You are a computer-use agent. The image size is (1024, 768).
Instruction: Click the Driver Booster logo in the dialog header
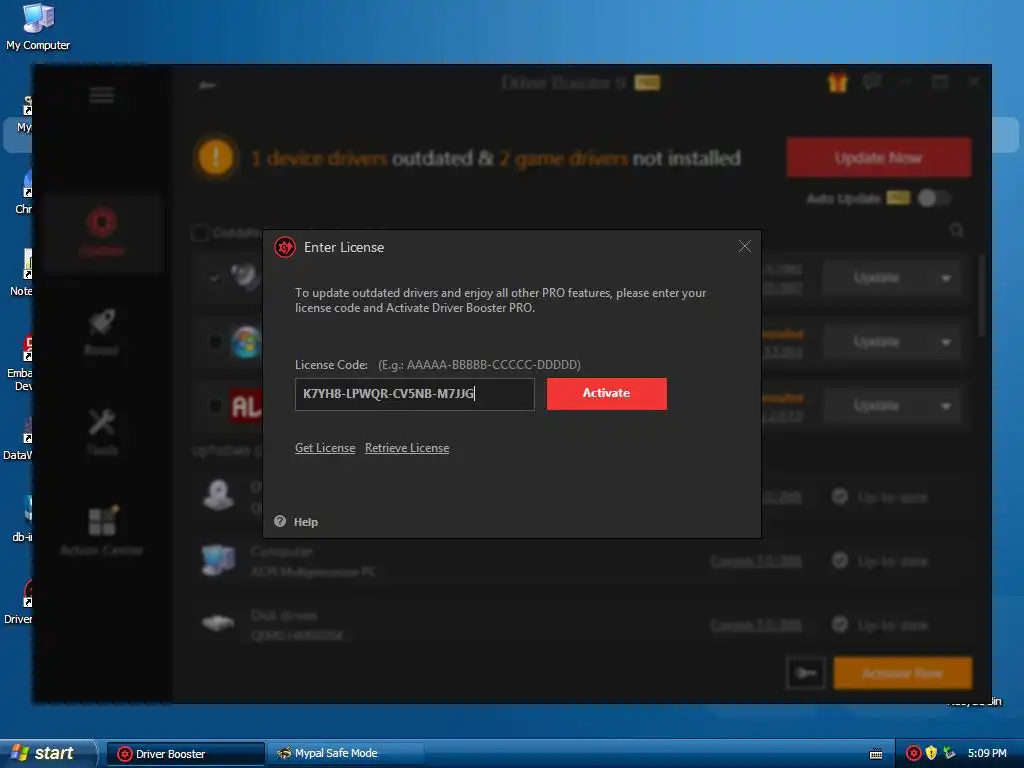tap(285, 247)
